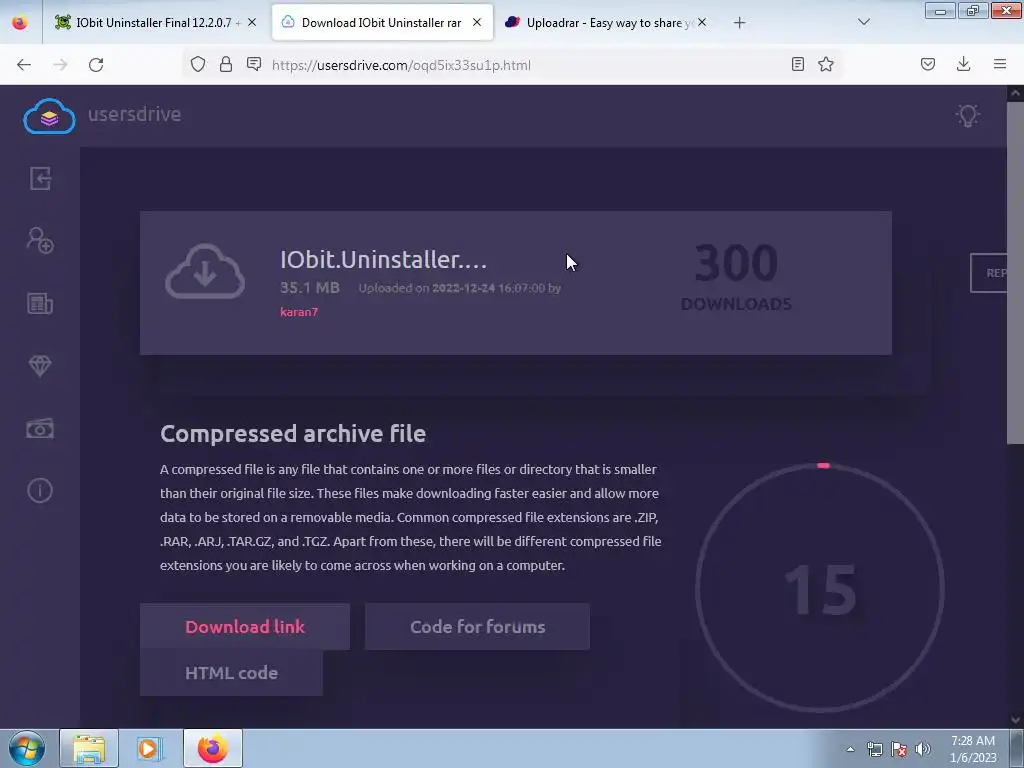The image size is (1024, 768).
Task: Click the scrollbar up arrow
Action: coord(1015,93)
